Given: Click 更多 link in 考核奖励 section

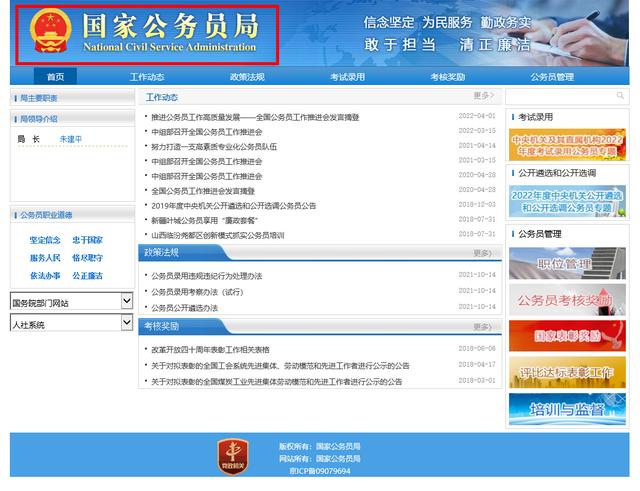Looking at the screenshot, I should tap(482, 327).
